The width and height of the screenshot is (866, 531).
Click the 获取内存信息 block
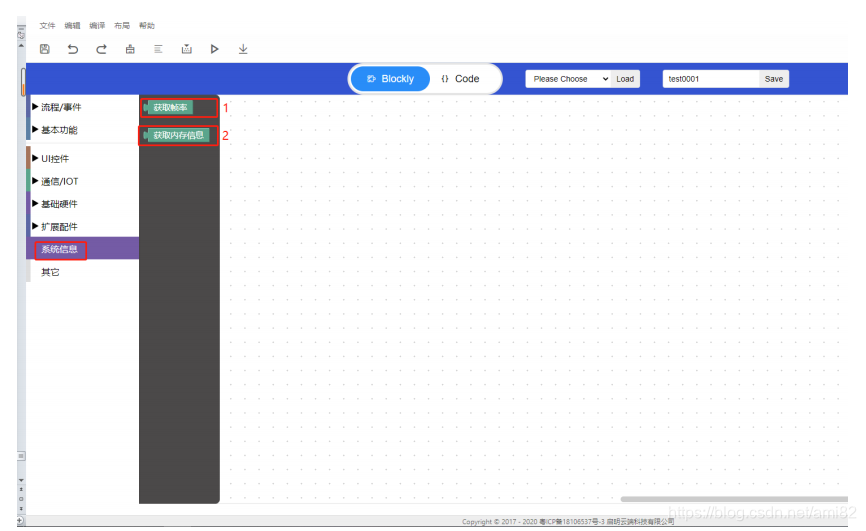[176, 135]
